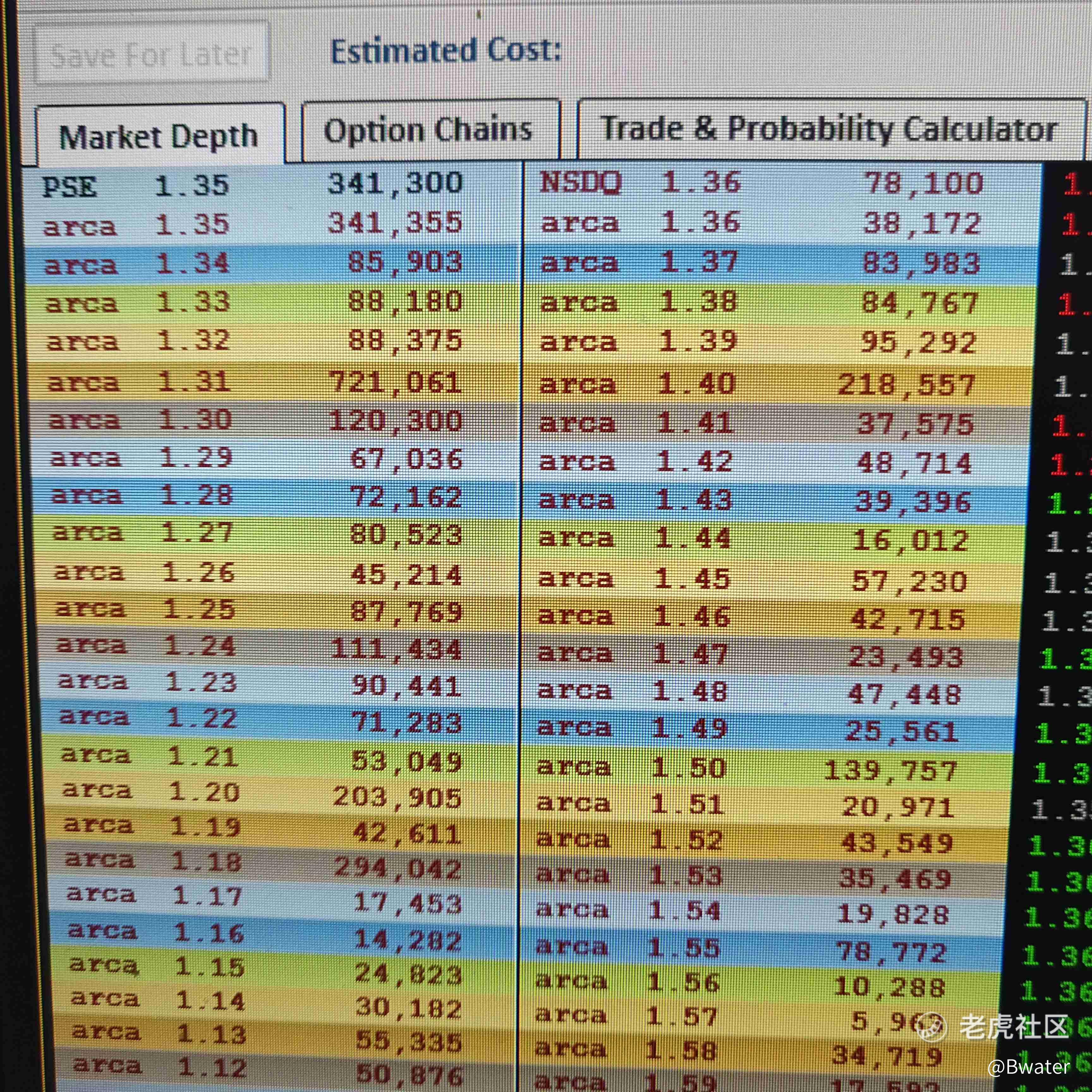Open Trade & Probability Calculator tab

pyautogui.click(x=828, y=130)
